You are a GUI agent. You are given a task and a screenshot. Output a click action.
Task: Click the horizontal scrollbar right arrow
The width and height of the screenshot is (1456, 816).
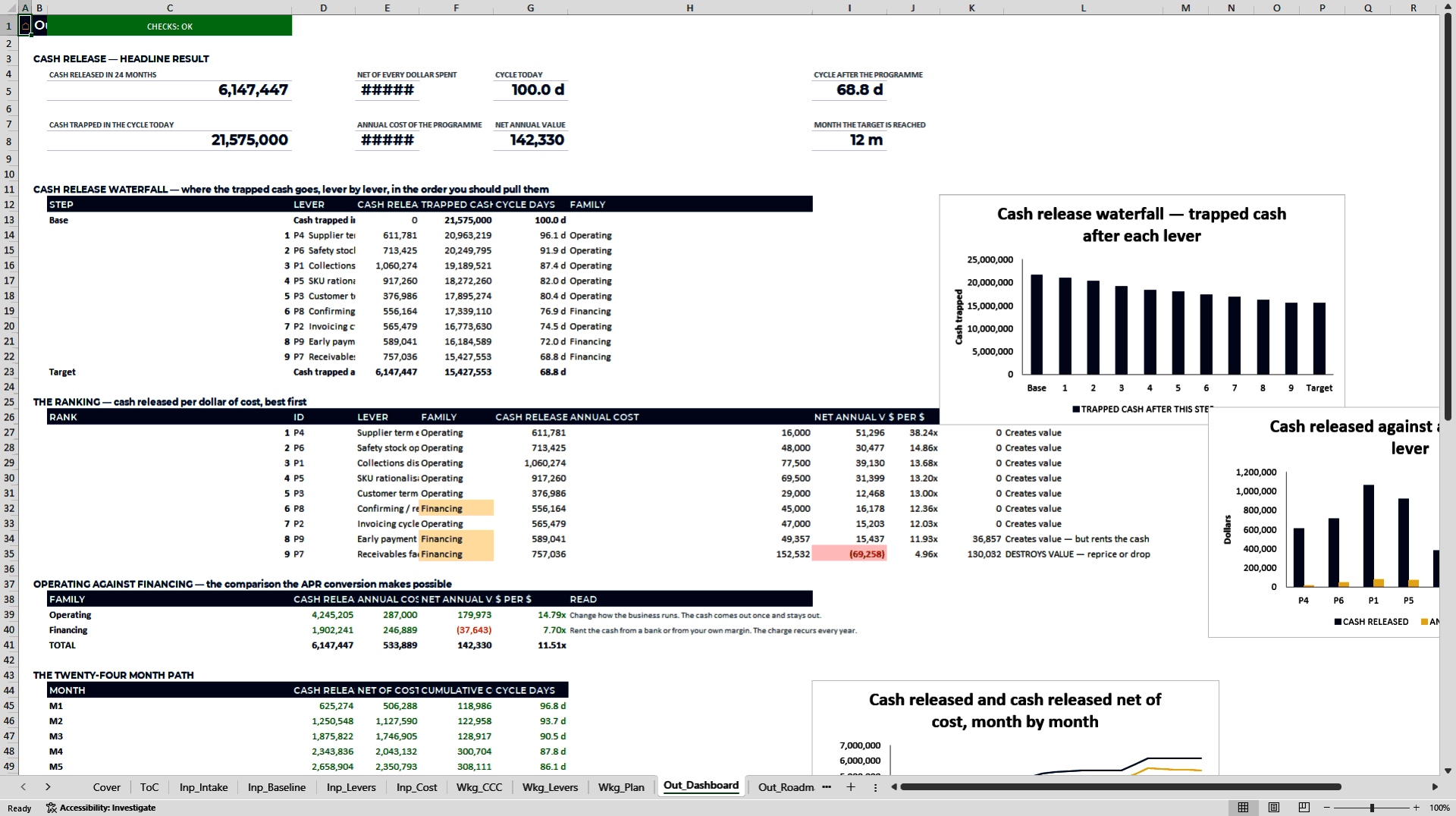[1435, 787]
